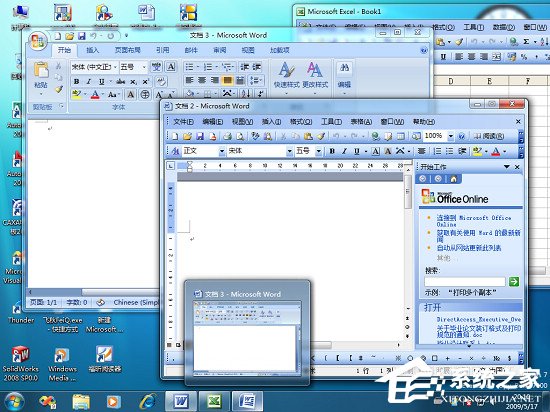Toggle Subscript in the Word 2007 ribbon

click(133, 82)
